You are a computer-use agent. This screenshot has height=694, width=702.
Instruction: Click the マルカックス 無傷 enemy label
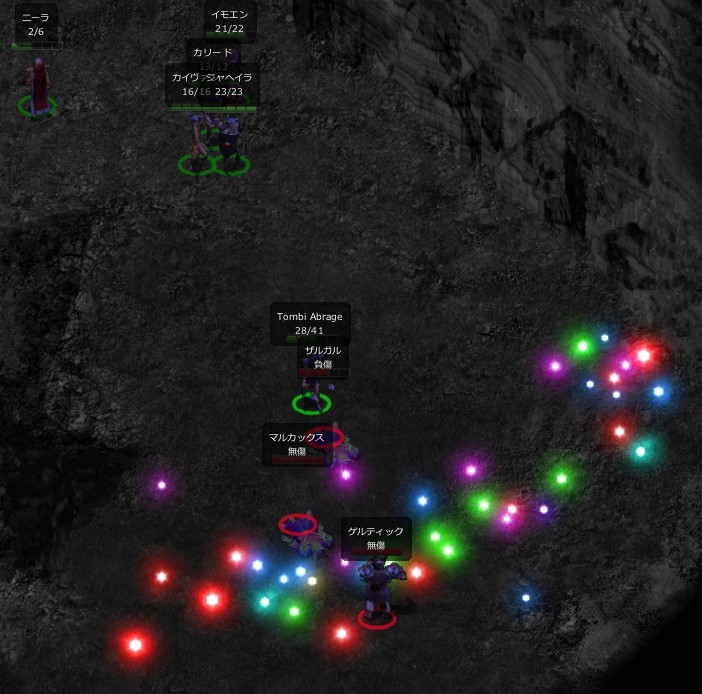tap(296, 444)
